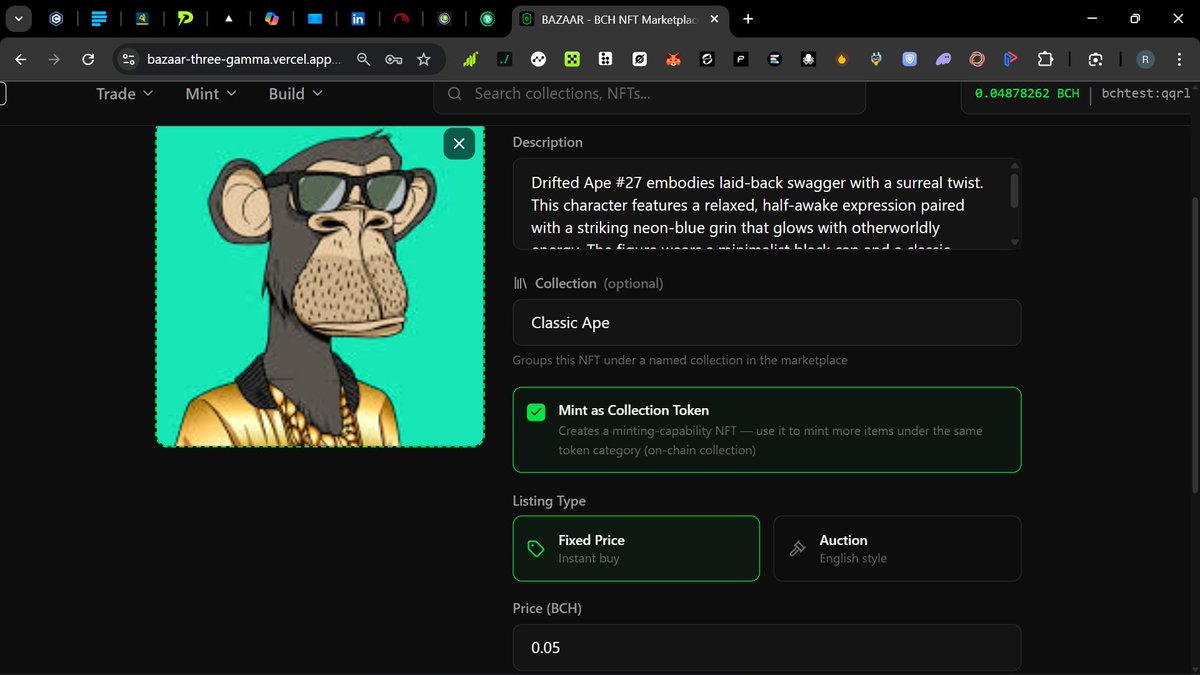Viewport: 1200px width, 675px height.
Task: Click the Price (BCH) input field
Action: click(767, 647)
